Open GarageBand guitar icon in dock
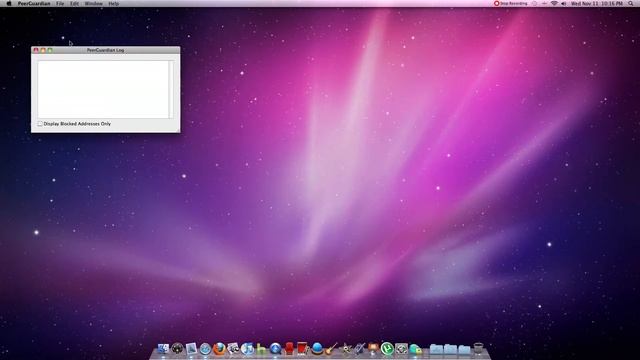The image size is (640, 360). coord(331,349)
